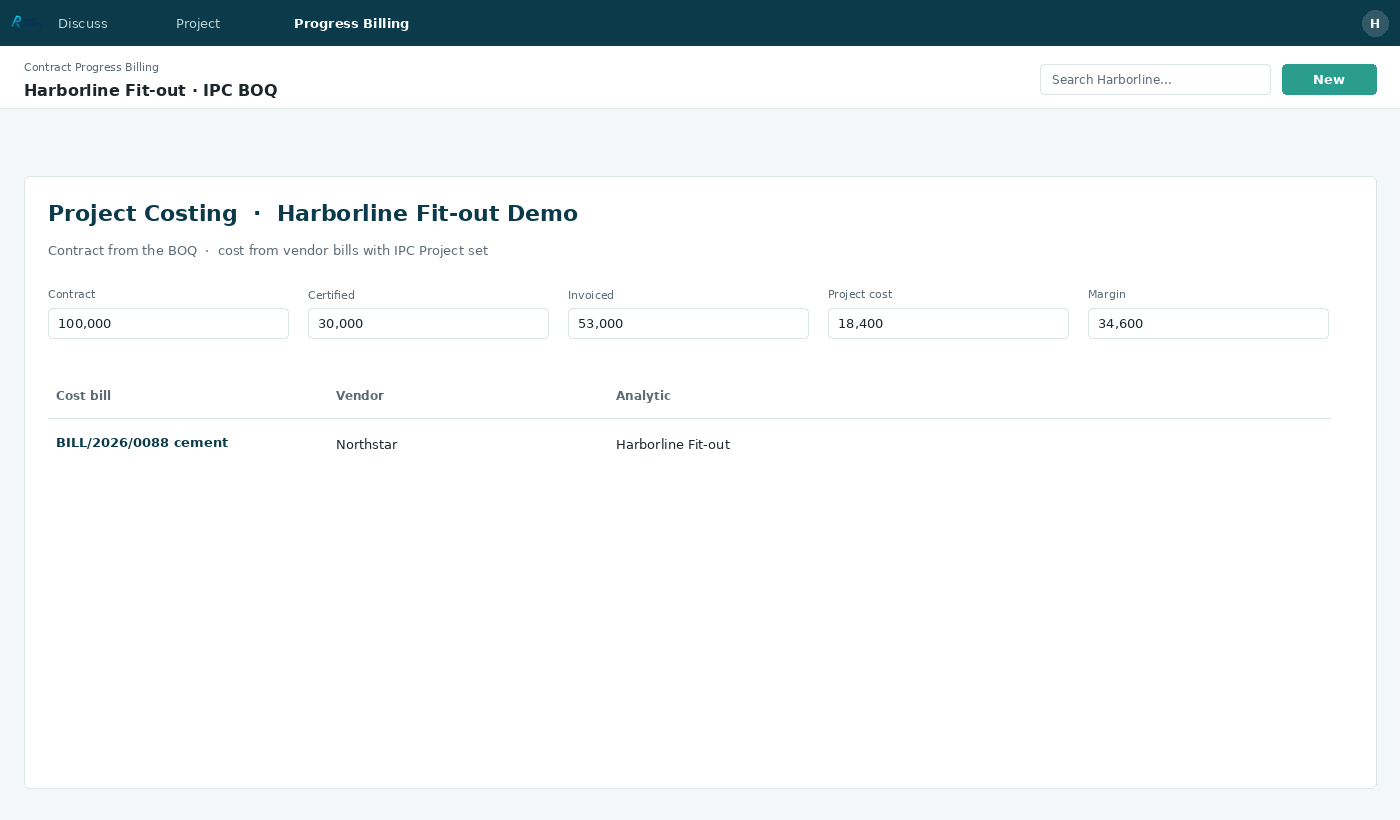Screen dimensions: 1400x820
Task: Click the Margin field showing 34,600
Action: (x=1208, y=323)
